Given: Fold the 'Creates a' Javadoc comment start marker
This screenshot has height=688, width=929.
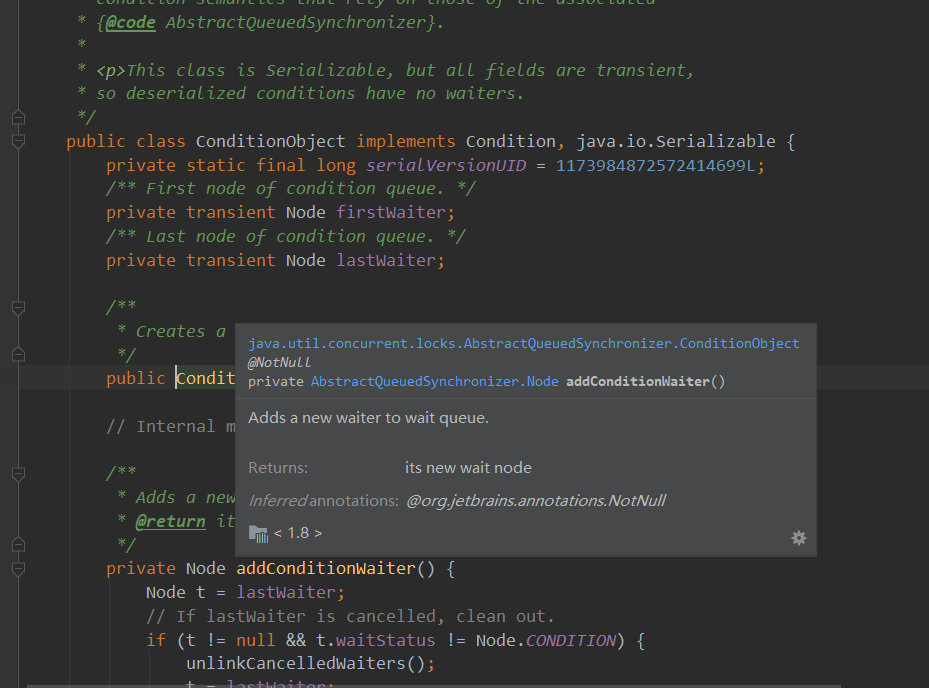Looking at the screenshot, I should tap(18, 308).
